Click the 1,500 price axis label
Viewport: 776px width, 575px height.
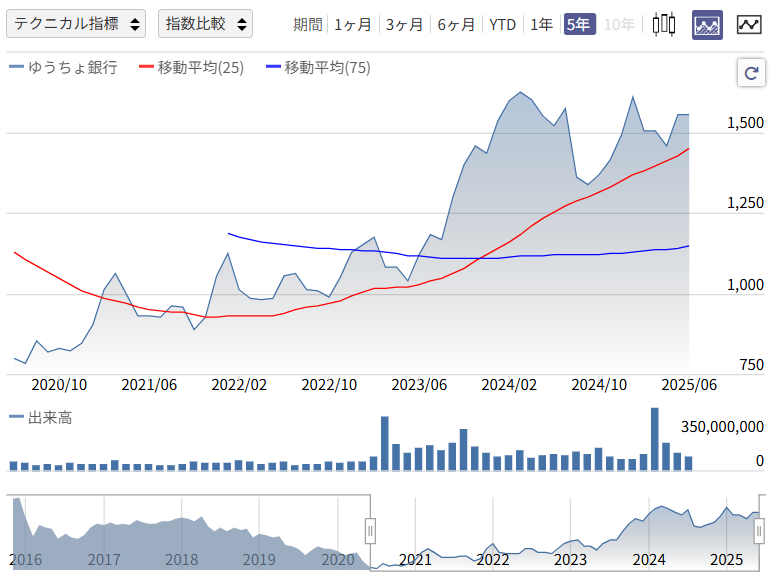click(x=745, y=122)
